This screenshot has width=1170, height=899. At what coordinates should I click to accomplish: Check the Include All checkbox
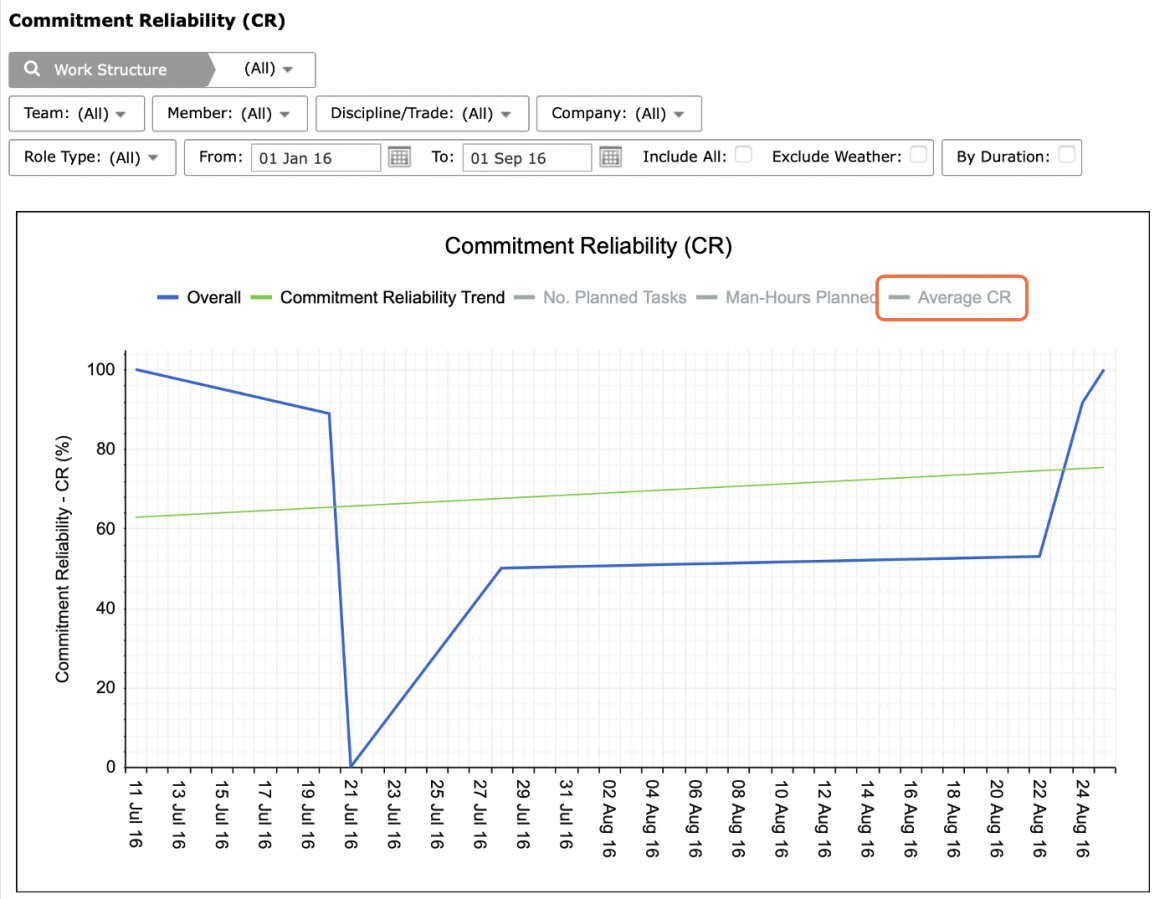click(x=743, y=154)
